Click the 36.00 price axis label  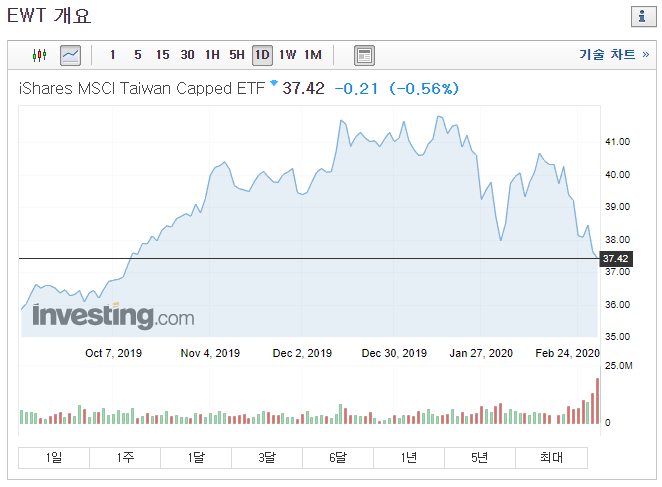tap(618, 305)
